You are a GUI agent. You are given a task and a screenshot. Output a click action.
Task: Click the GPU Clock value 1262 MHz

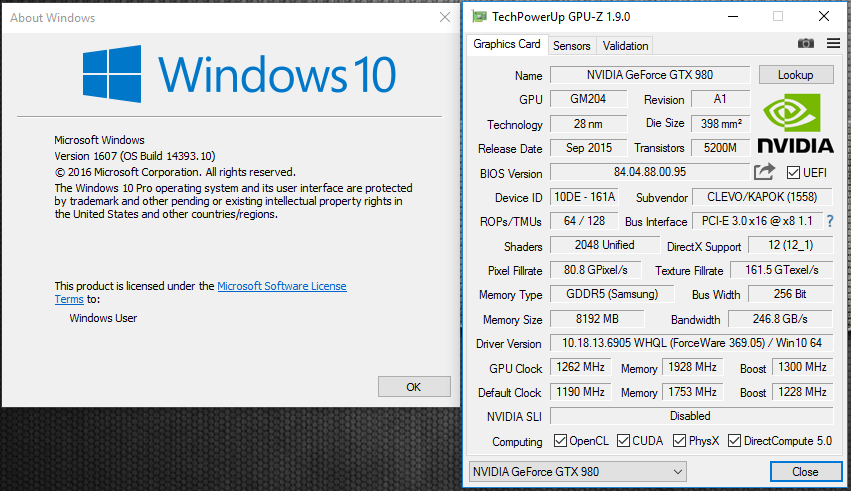[x=580, y=367]
